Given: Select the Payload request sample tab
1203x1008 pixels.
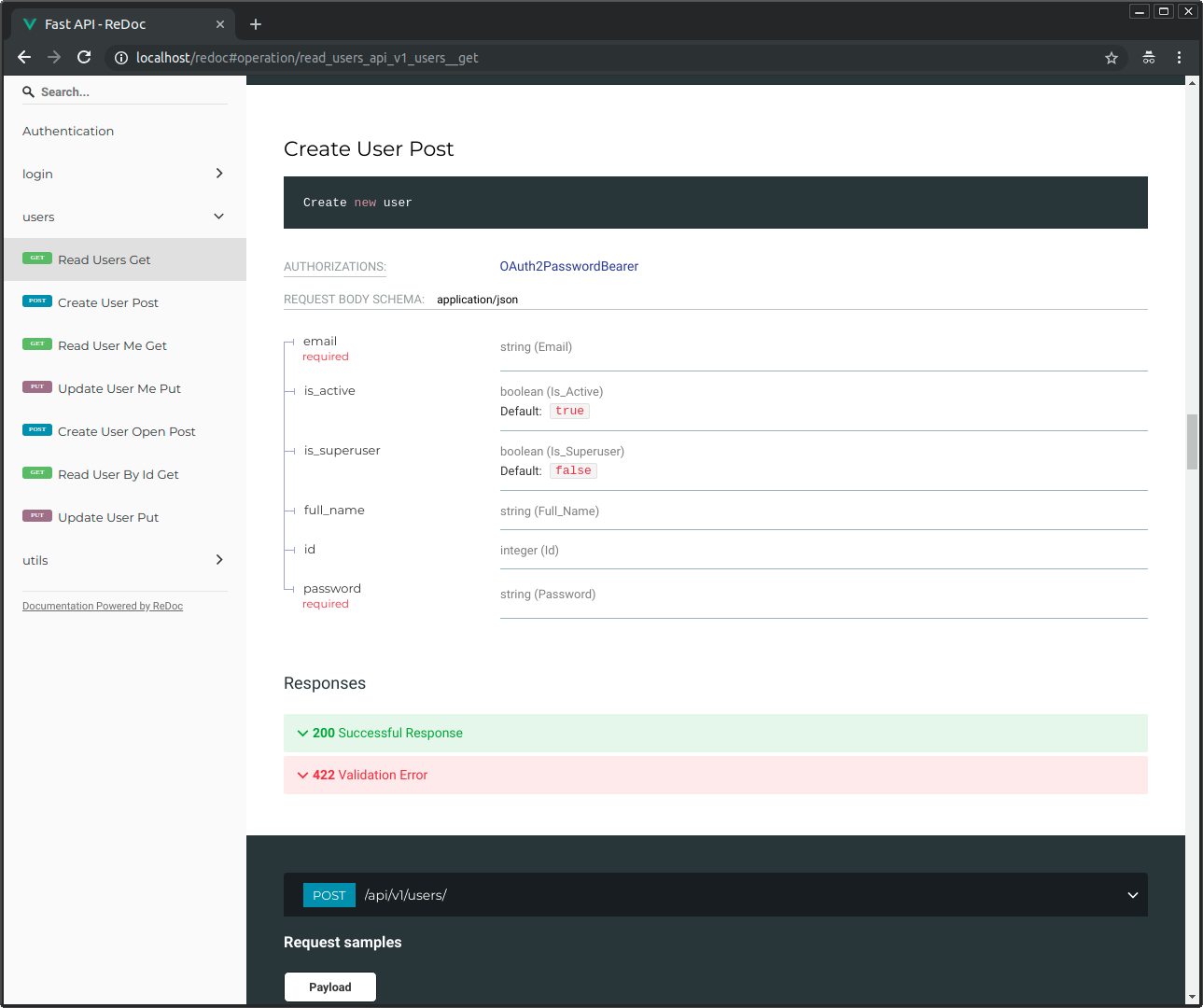Looking at the screenshot, I should pyautogui.click(x=329, y=987).
